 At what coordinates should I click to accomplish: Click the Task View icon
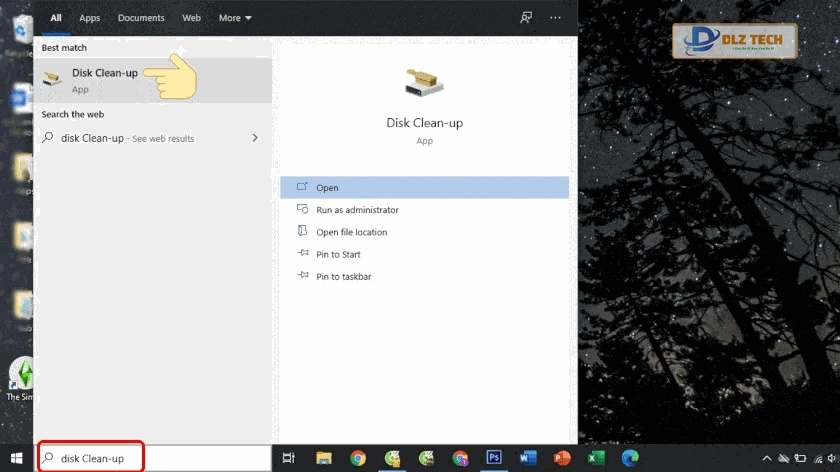click(289, 458)
